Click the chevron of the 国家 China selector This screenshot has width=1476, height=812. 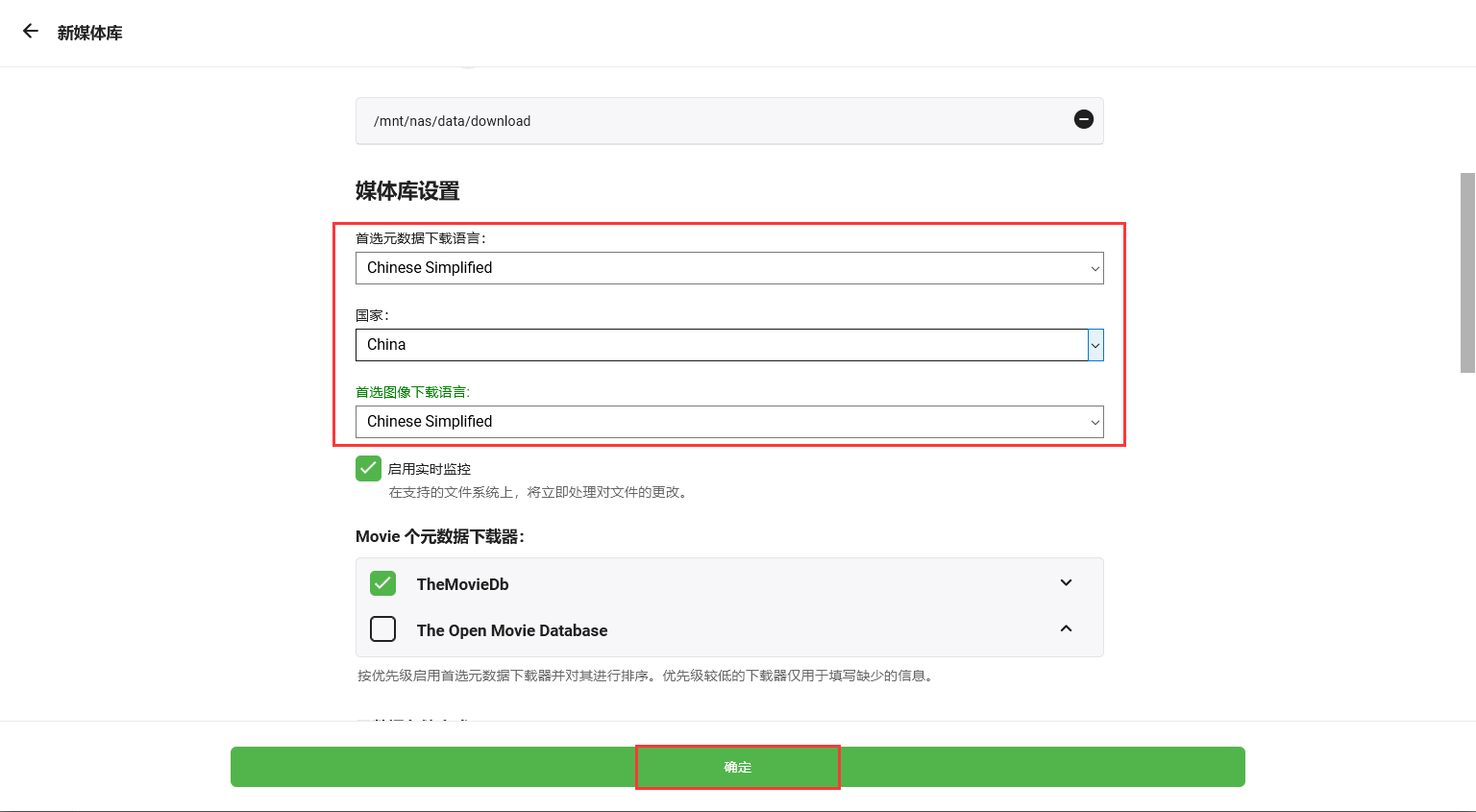(1095, 345)
